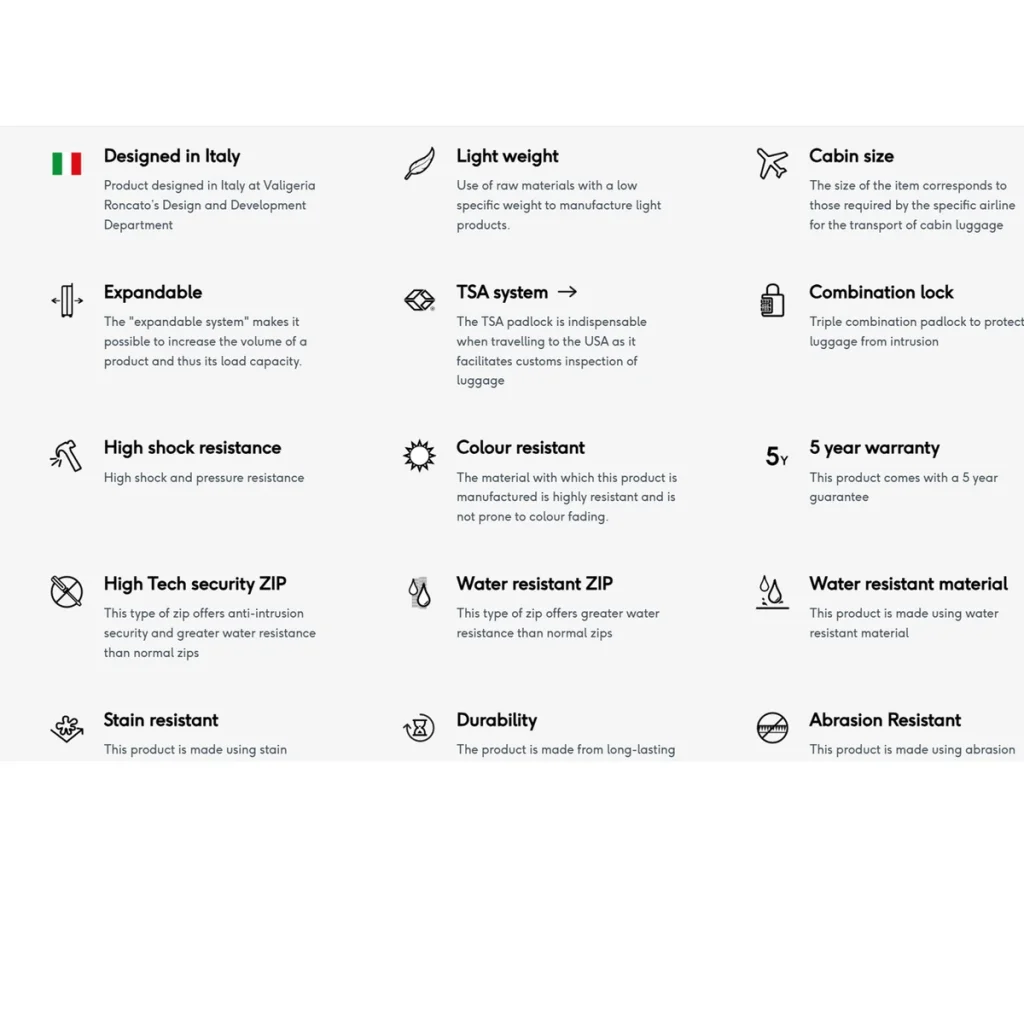The image size is (1024, 1024).
Task: Click the Stain resistant splash icon
Action: coord(67,728)
